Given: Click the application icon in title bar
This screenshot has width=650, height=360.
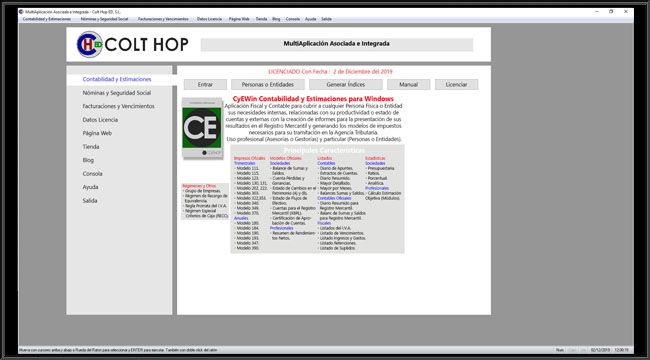Looking at the screenshot, I should tap(21, 12).
